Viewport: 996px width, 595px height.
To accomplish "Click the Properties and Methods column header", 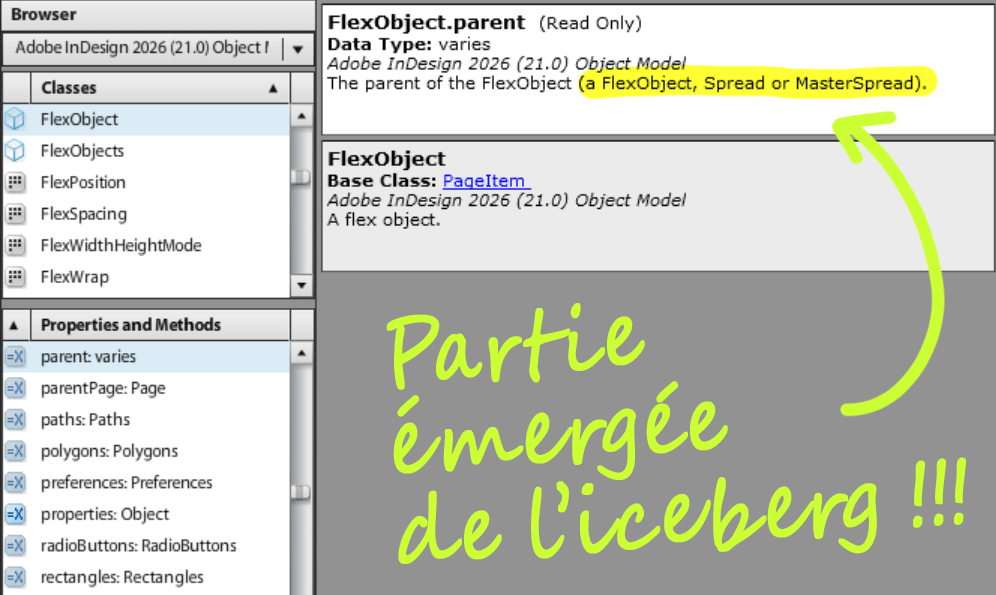I will [130, 325].
